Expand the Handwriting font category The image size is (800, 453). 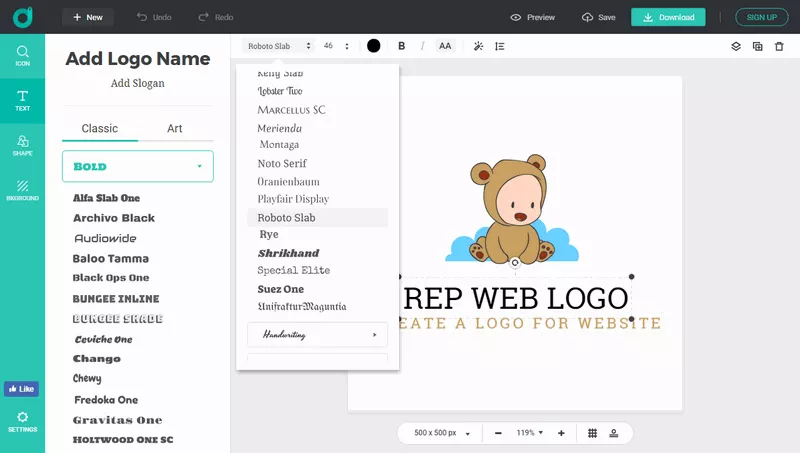317,335
